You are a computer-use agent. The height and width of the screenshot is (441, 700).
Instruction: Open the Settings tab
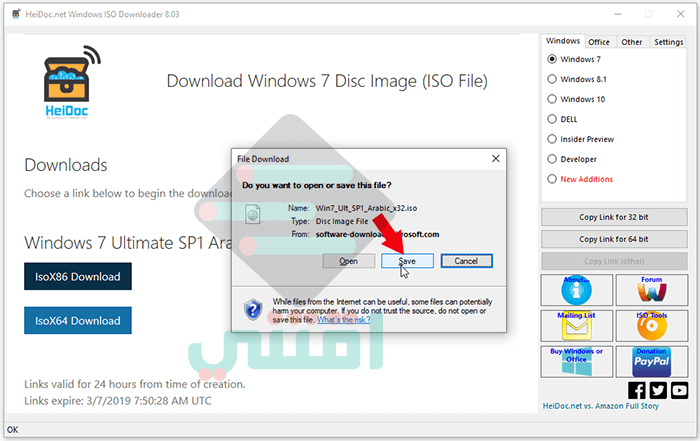[x=668, y=42]
